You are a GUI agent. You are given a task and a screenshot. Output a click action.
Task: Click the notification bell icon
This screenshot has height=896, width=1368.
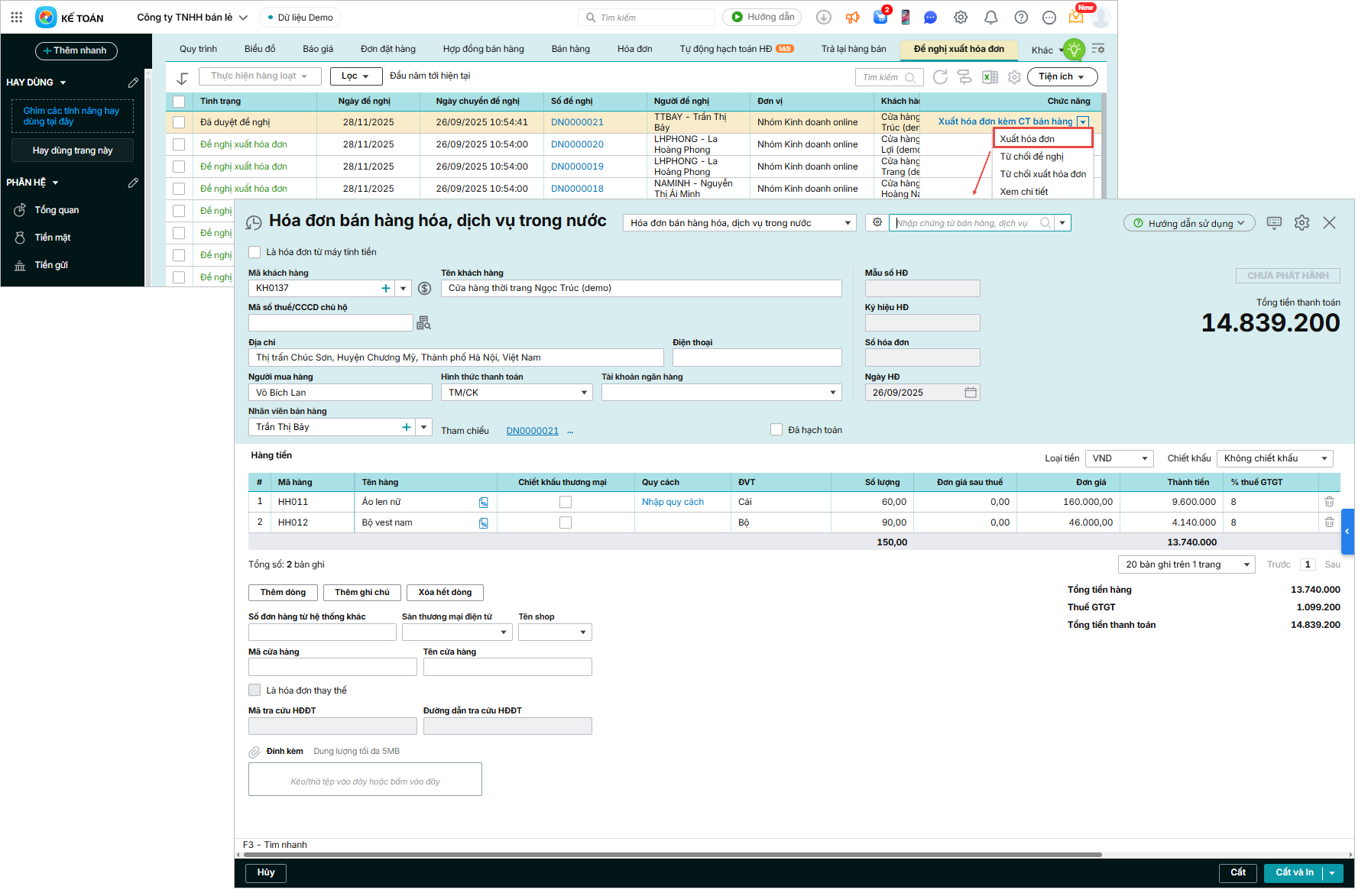990,18
